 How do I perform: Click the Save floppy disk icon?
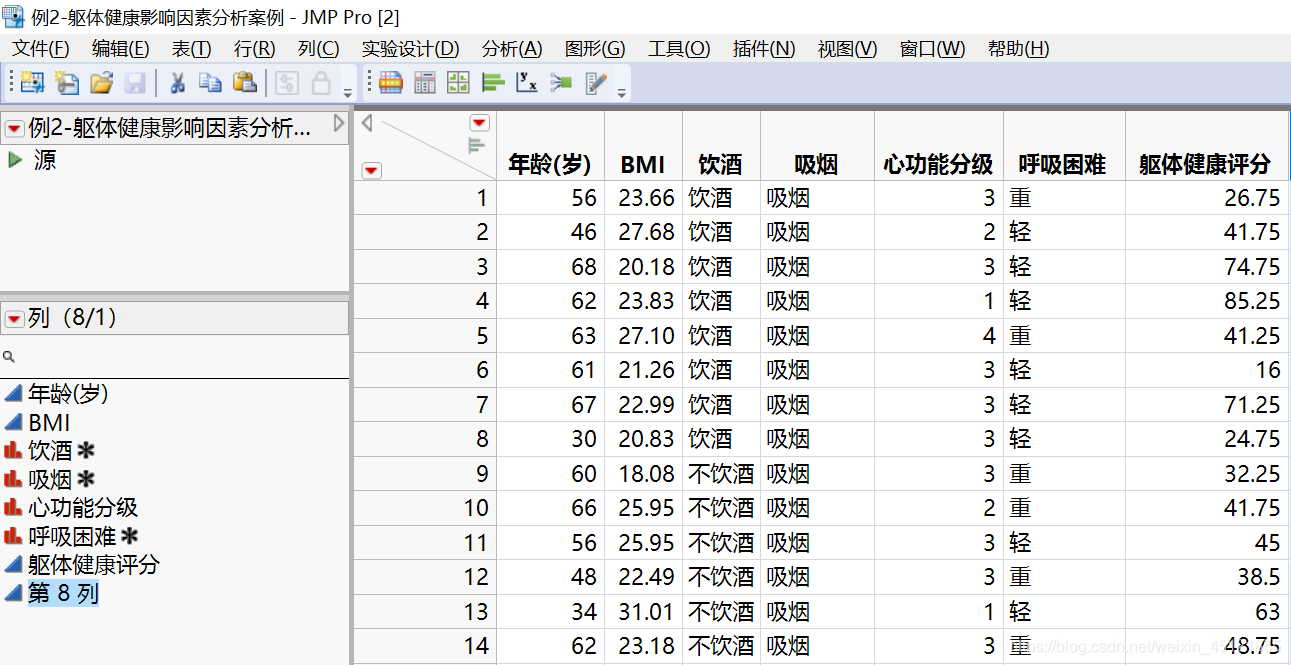click(135, 83)
